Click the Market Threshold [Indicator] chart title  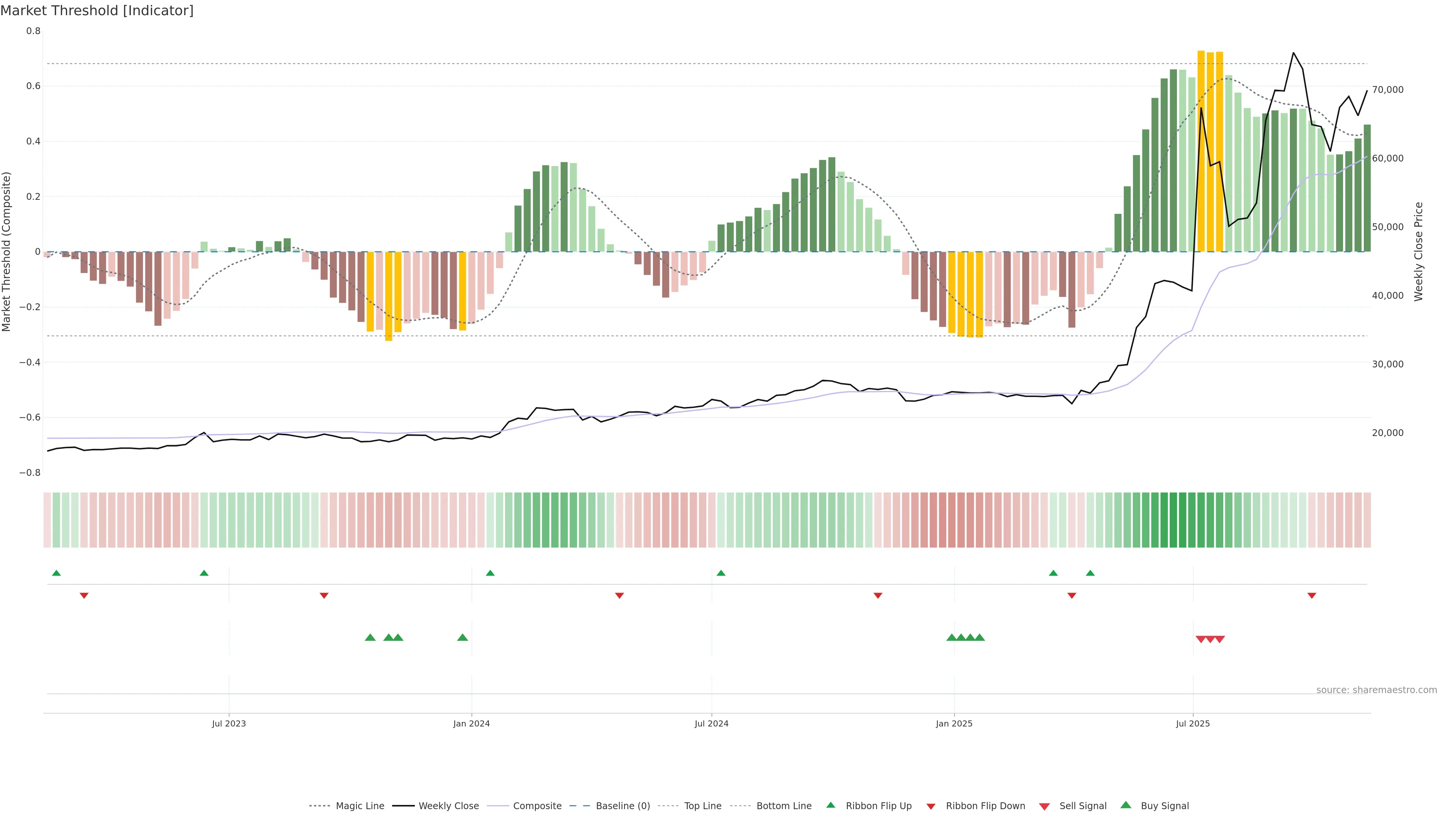click(97, 11)
